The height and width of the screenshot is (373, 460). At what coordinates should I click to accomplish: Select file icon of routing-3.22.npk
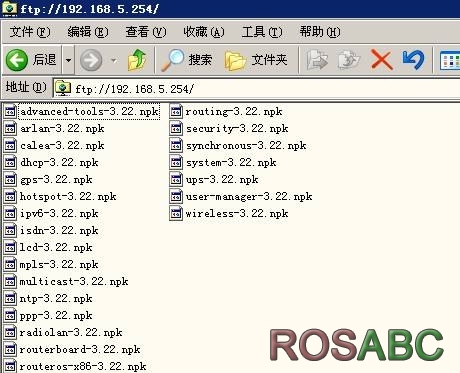pos(176,111)
